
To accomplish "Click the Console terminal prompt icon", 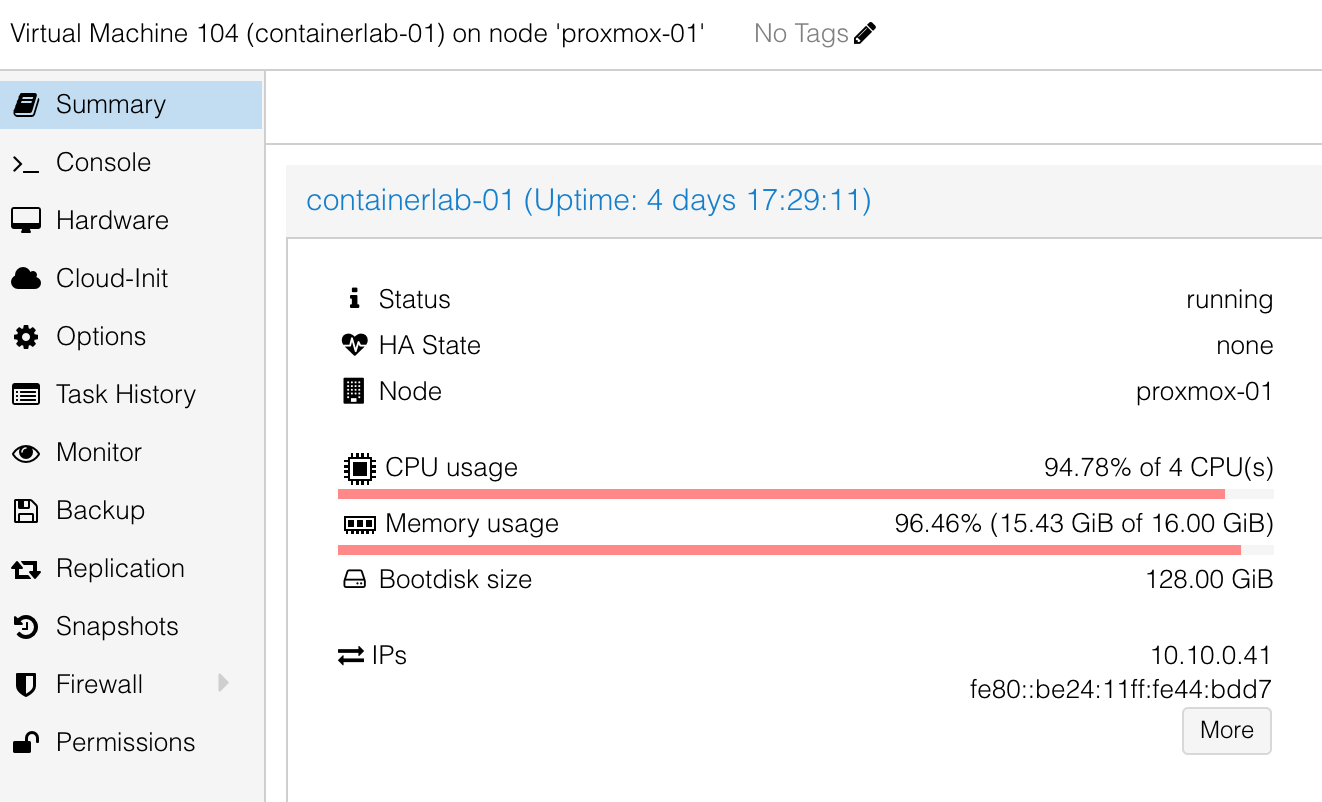I will (x=26, y=163).
